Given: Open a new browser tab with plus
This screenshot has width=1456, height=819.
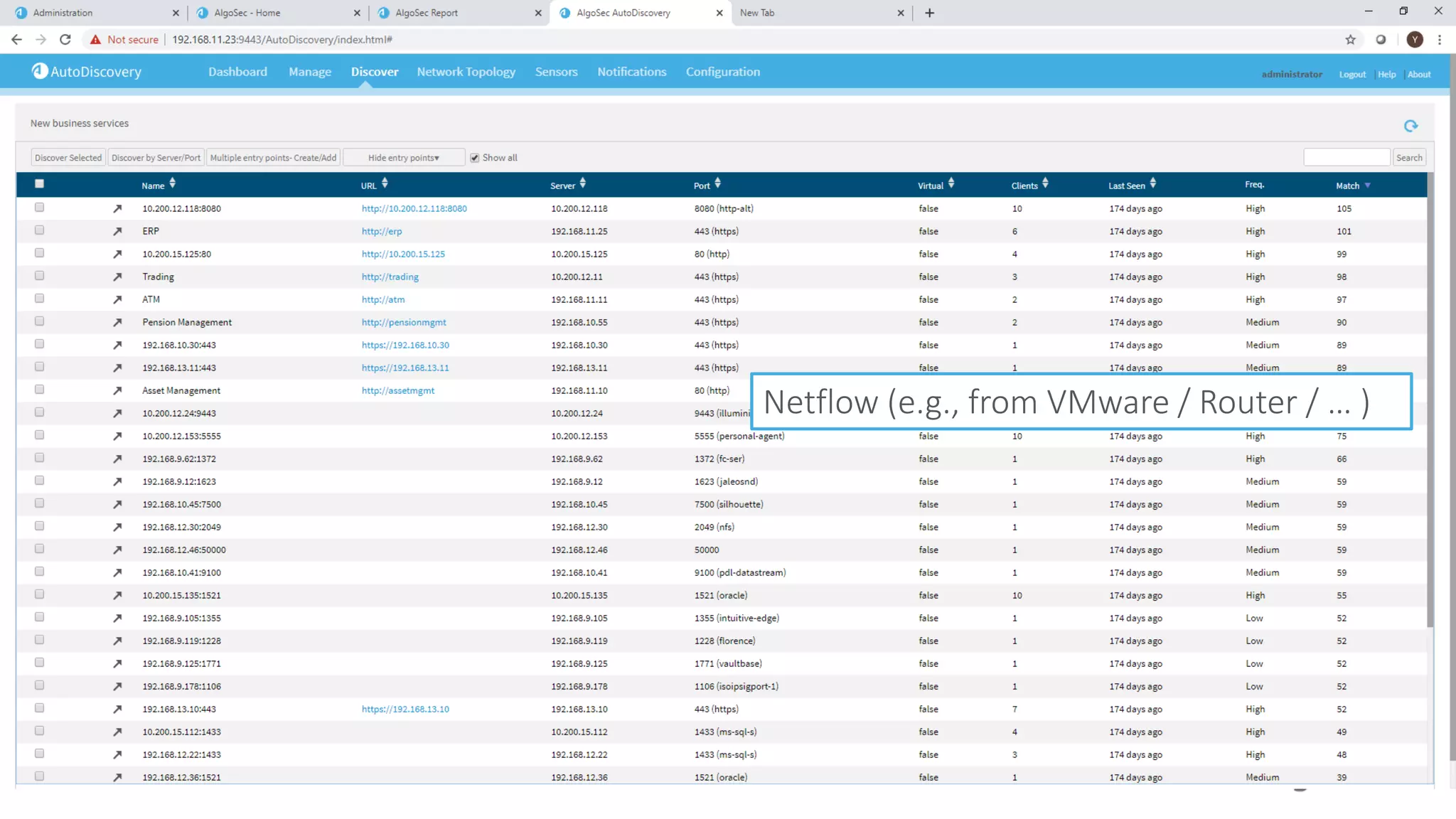Looking at the screenshot, I should [929, 13].
